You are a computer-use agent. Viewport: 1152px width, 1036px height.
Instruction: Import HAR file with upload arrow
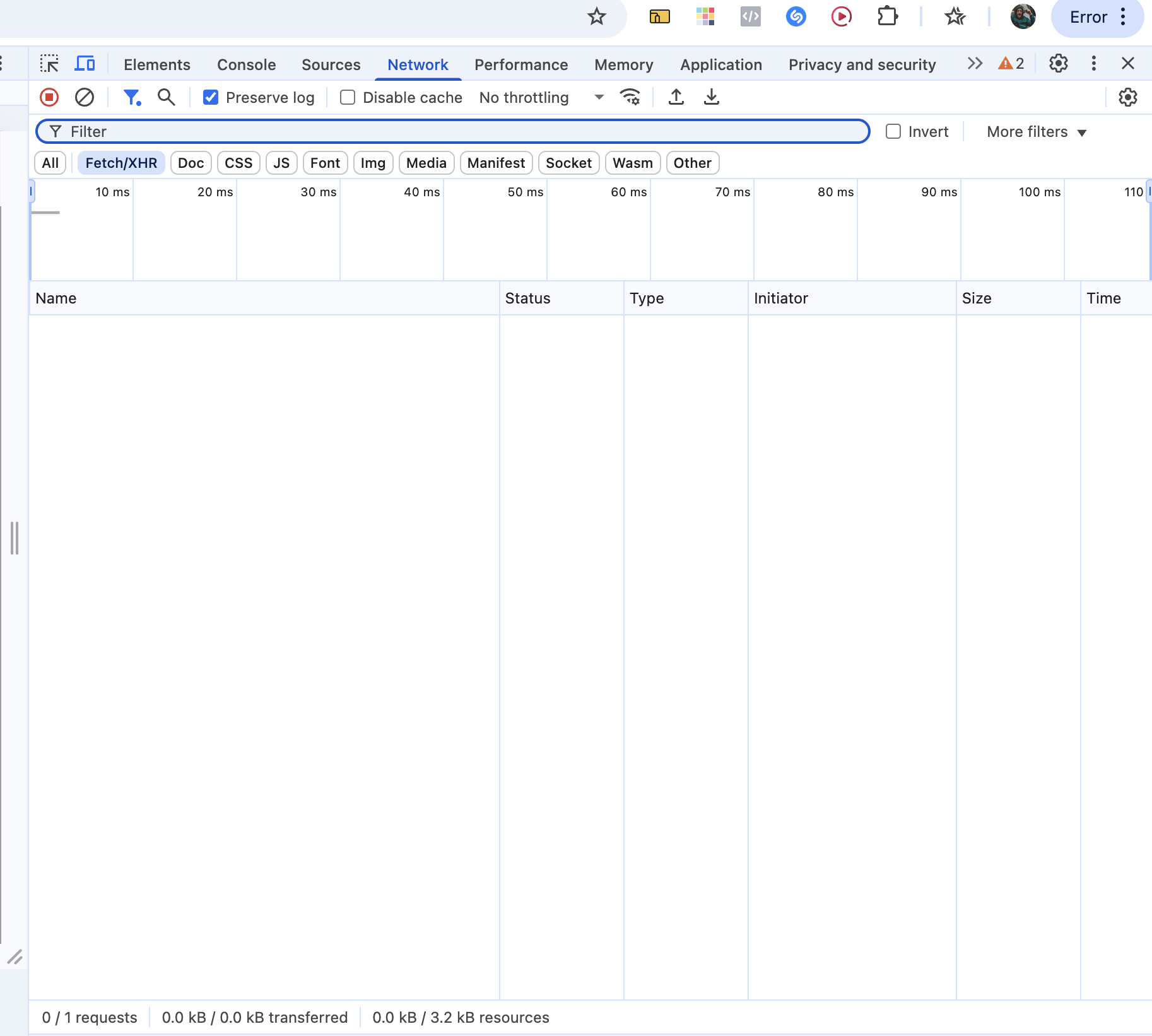coord(676,97)
